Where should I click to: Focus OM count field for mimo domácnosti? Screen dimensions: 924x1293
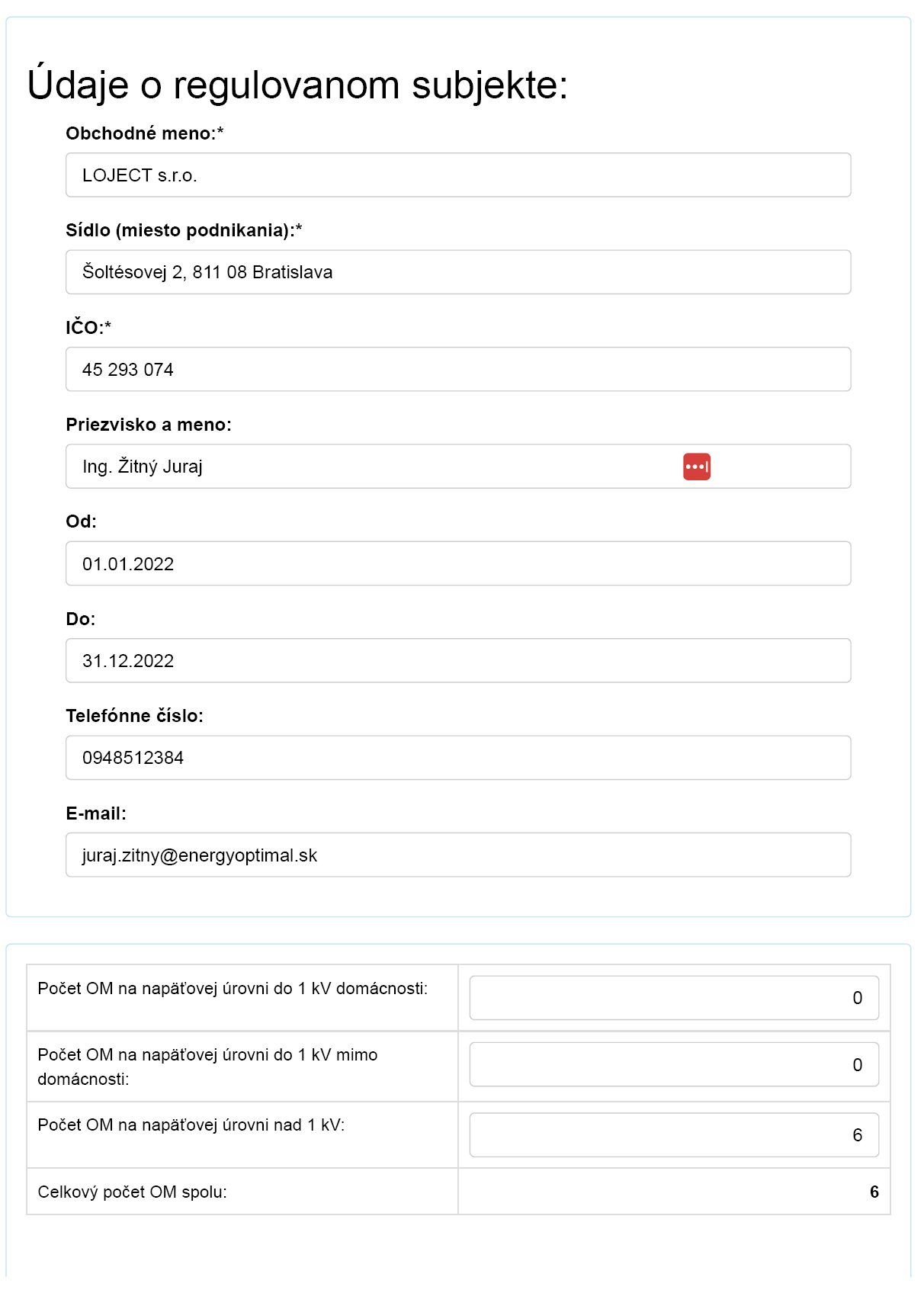674,1065
